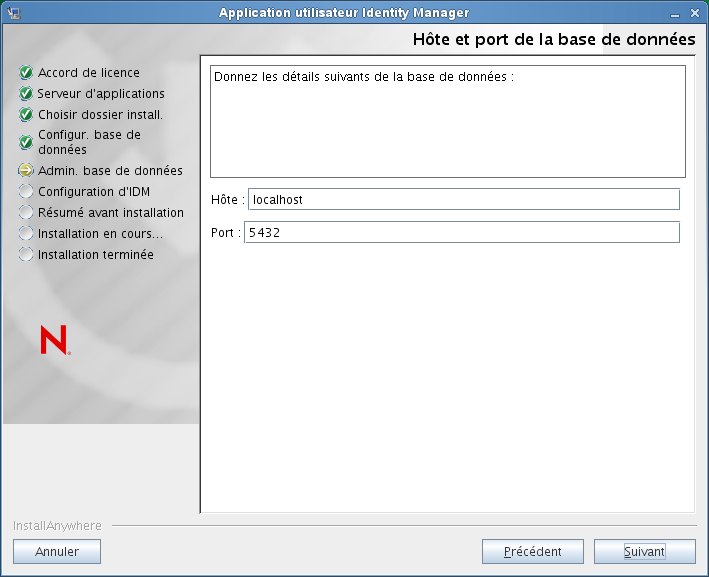Select the step label Installation terminée
Screen dimensions: 709x577
(96, 255)
